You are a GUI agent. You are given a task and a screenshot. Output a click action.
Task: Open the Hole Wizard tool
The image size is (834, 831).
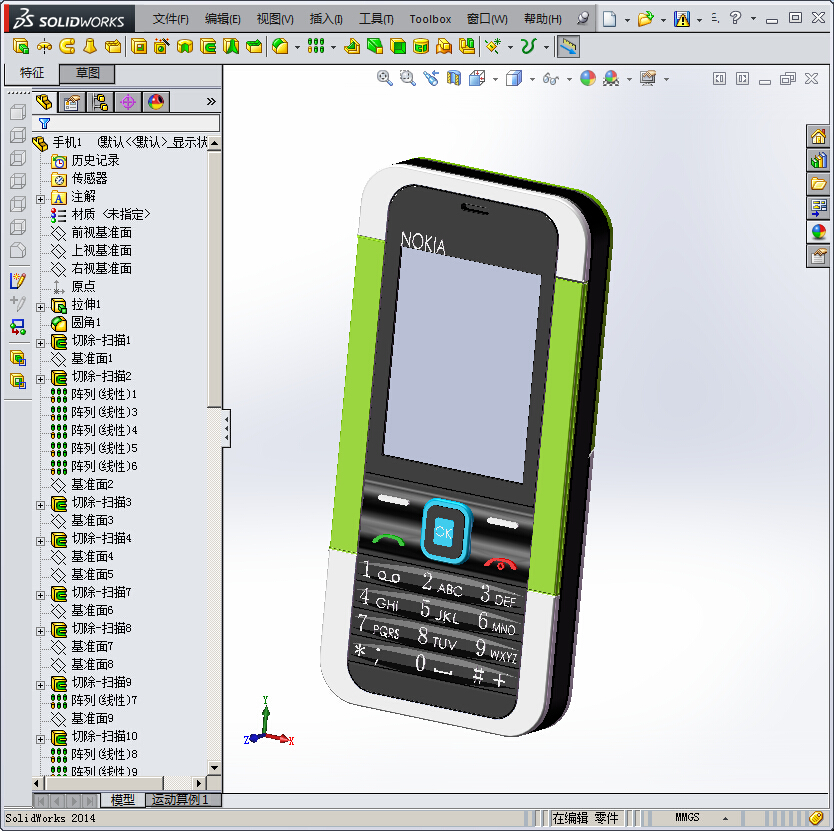[x=162, y=47]
